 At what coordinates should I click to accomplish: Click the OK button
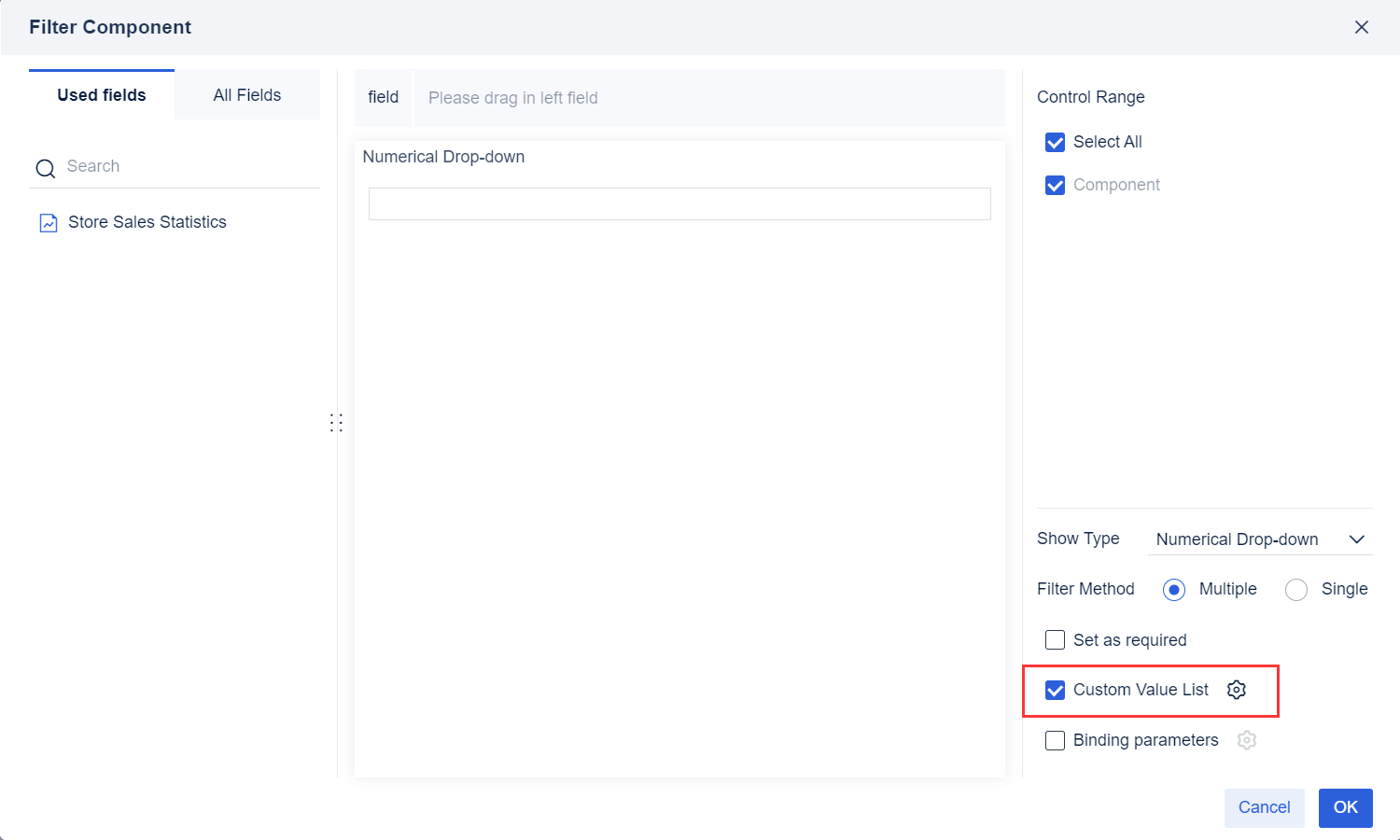point(1345,807)
